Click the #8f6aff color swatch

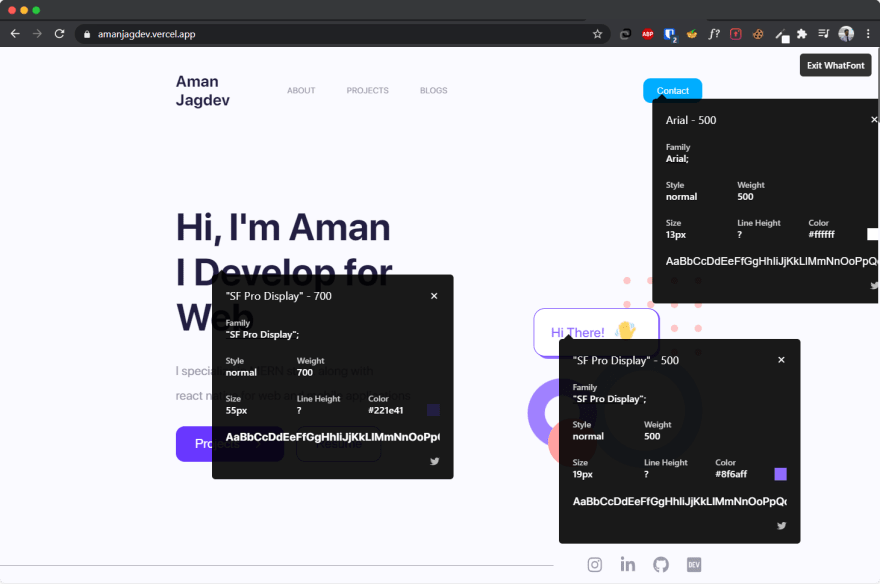780,474
